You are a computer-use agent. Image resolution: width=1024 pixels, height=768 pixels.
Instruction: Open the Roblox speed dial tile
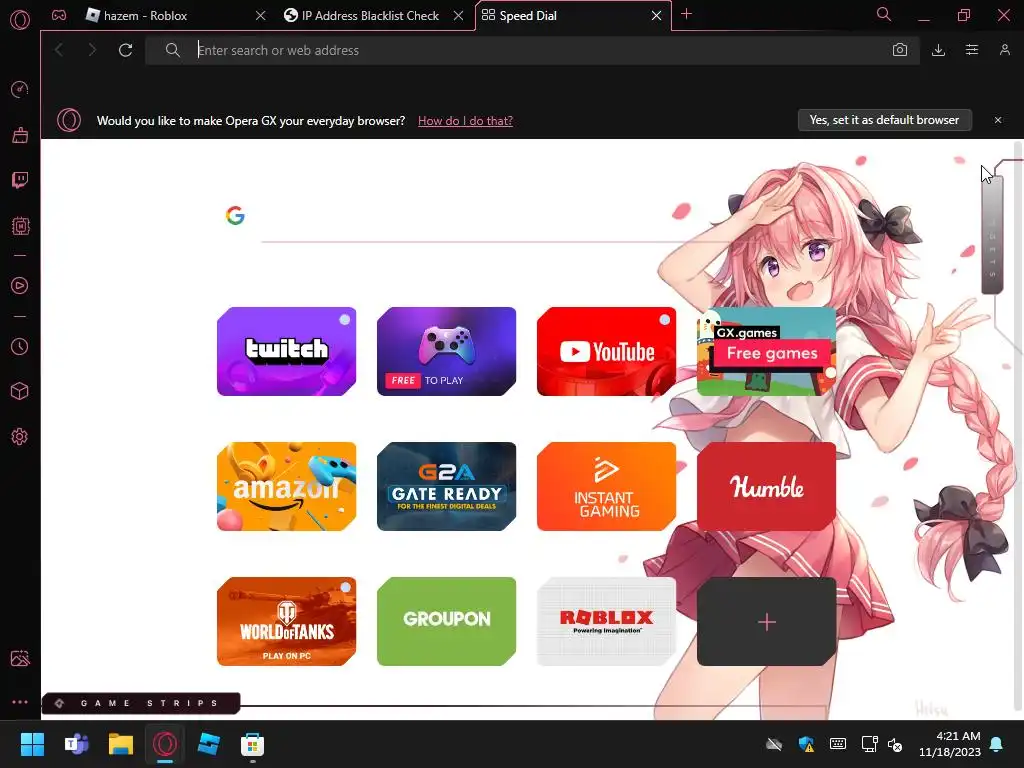607,622
